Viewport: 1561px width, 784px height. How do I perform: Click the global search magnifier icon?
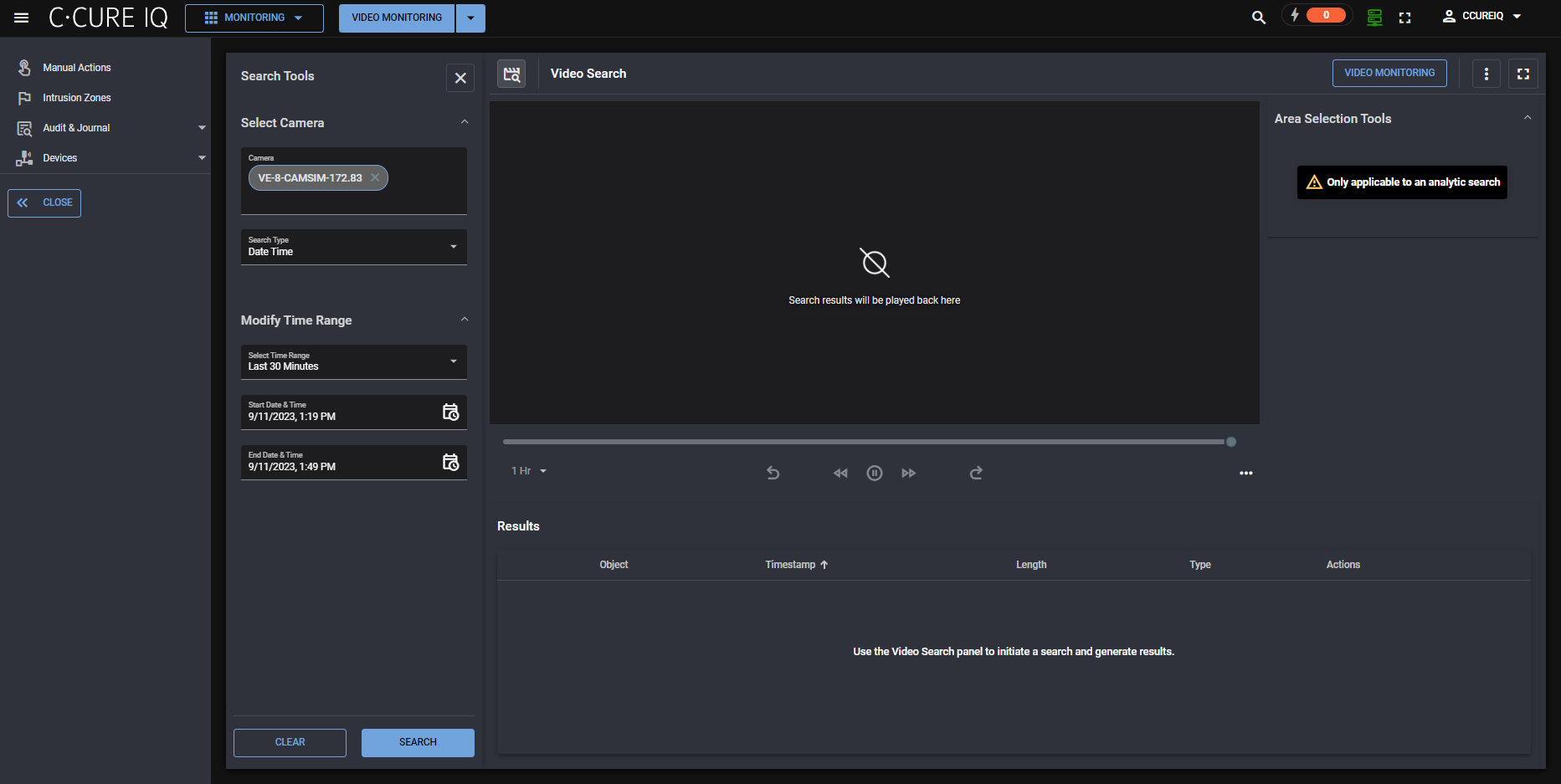coord(1258,17)
